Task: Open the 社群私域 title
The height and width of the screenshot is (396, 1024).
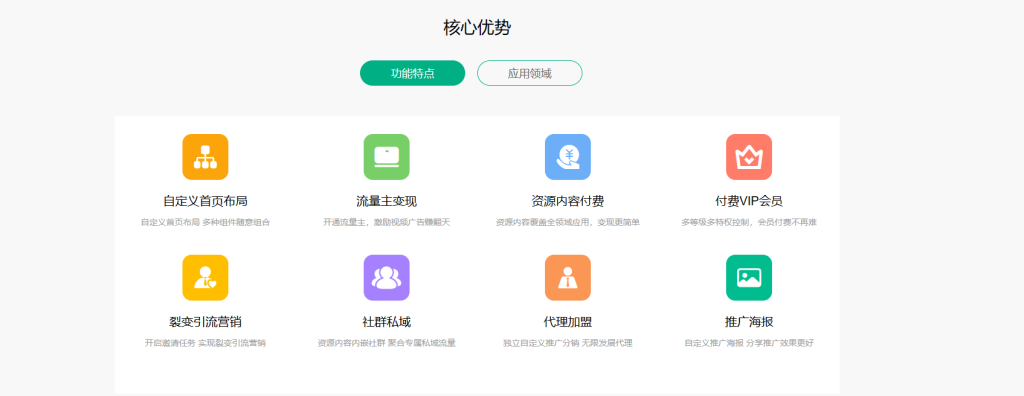Action: [387, 322]
